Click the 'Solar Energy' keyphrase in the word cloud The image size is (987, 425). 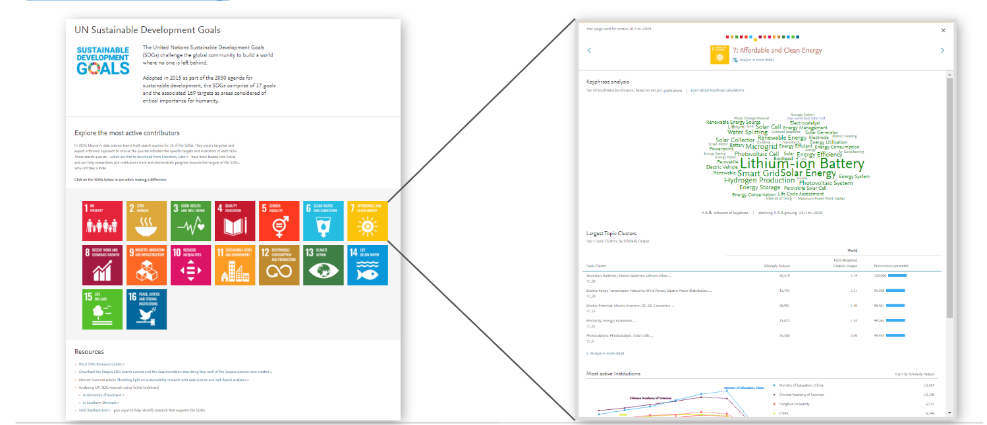point(808,173)
